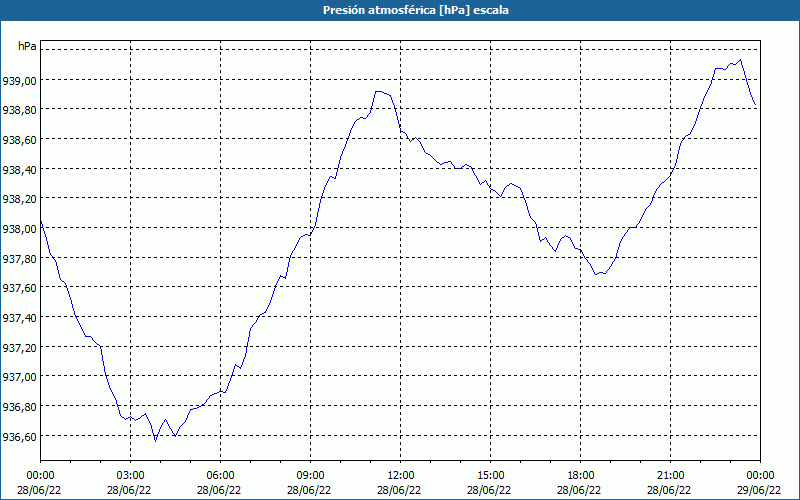Click the chart title 'Presión atmosférica [hPa] escala'
The height and width of the screenshot is (500, 800).
click(x=416, y=10)
